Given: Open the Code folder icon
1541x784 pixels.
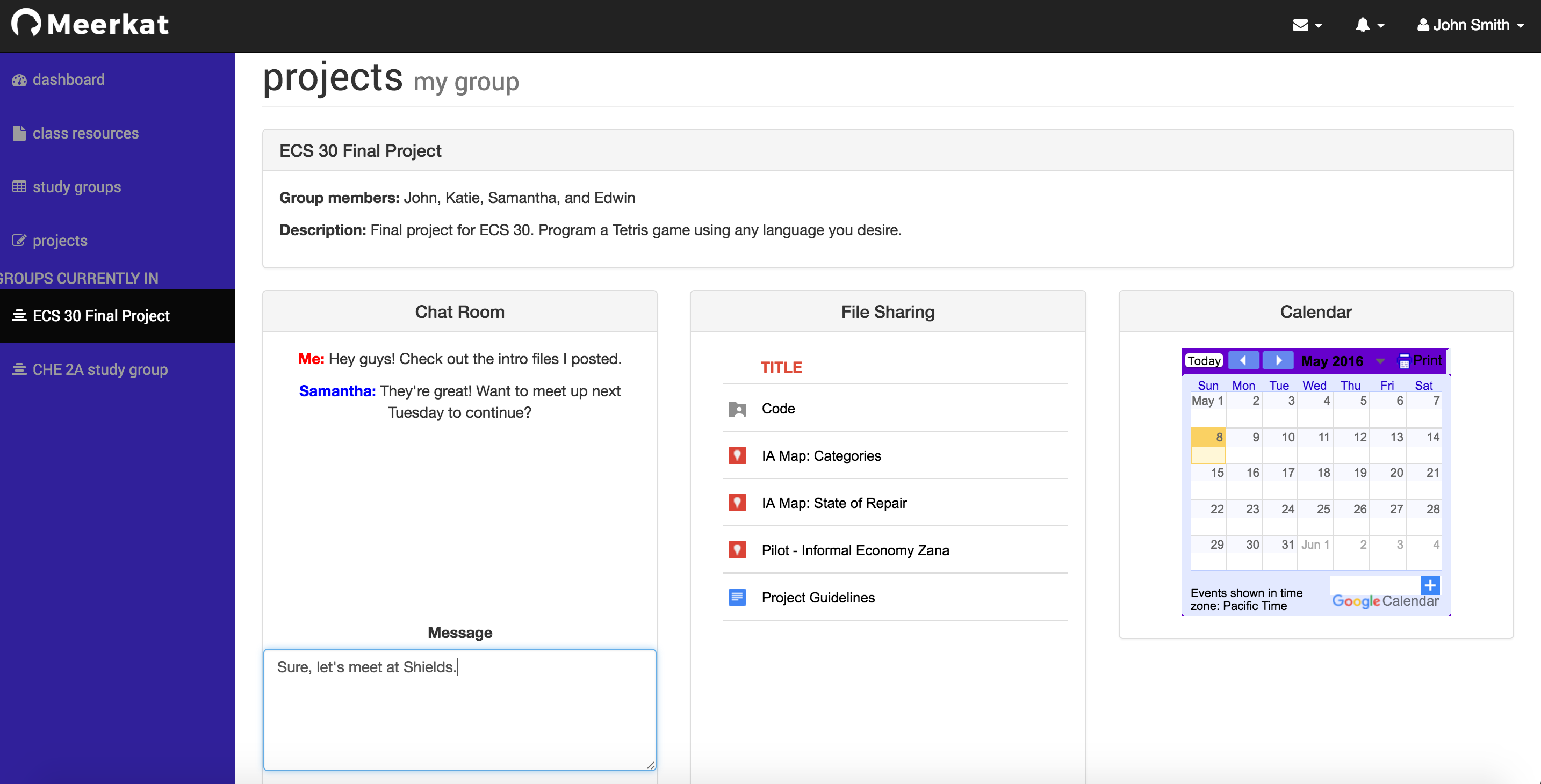Looking at the screenshot, I should click(737, 409).
